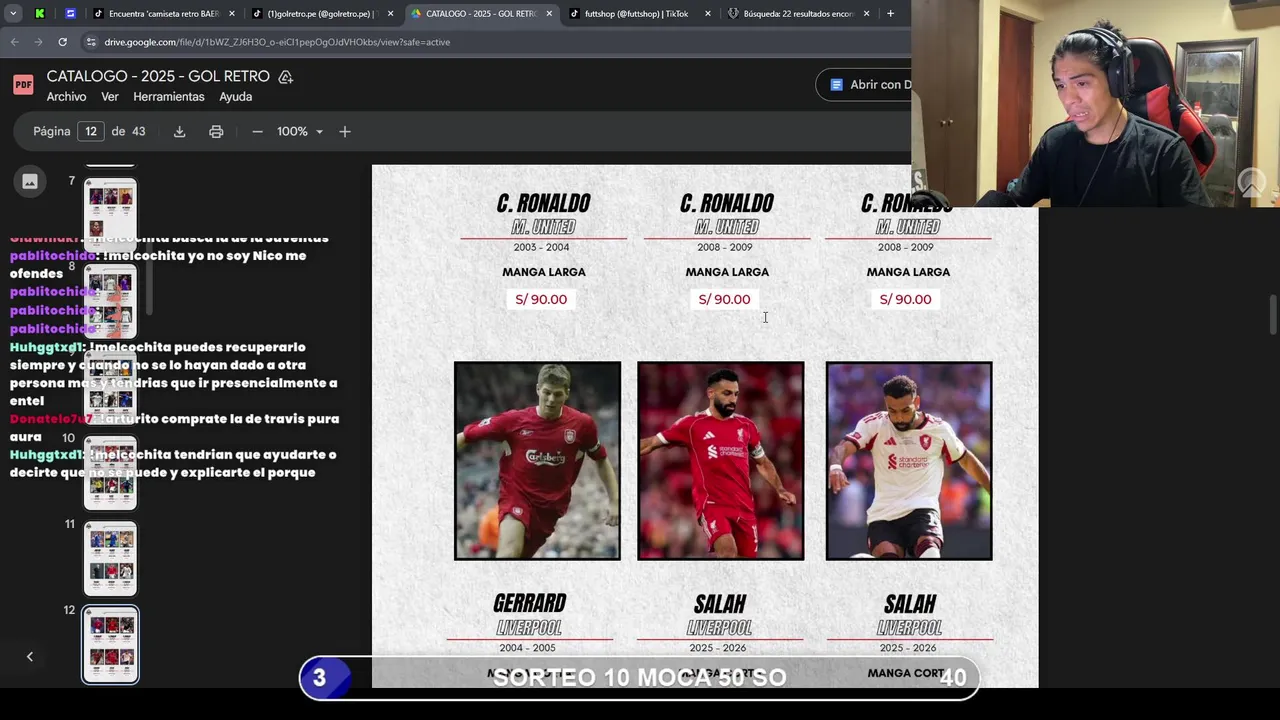The width and height of the screenshot is (1280, 720).
Task: Jump to page 11 thumbnail
Action: tap(110, 558)
